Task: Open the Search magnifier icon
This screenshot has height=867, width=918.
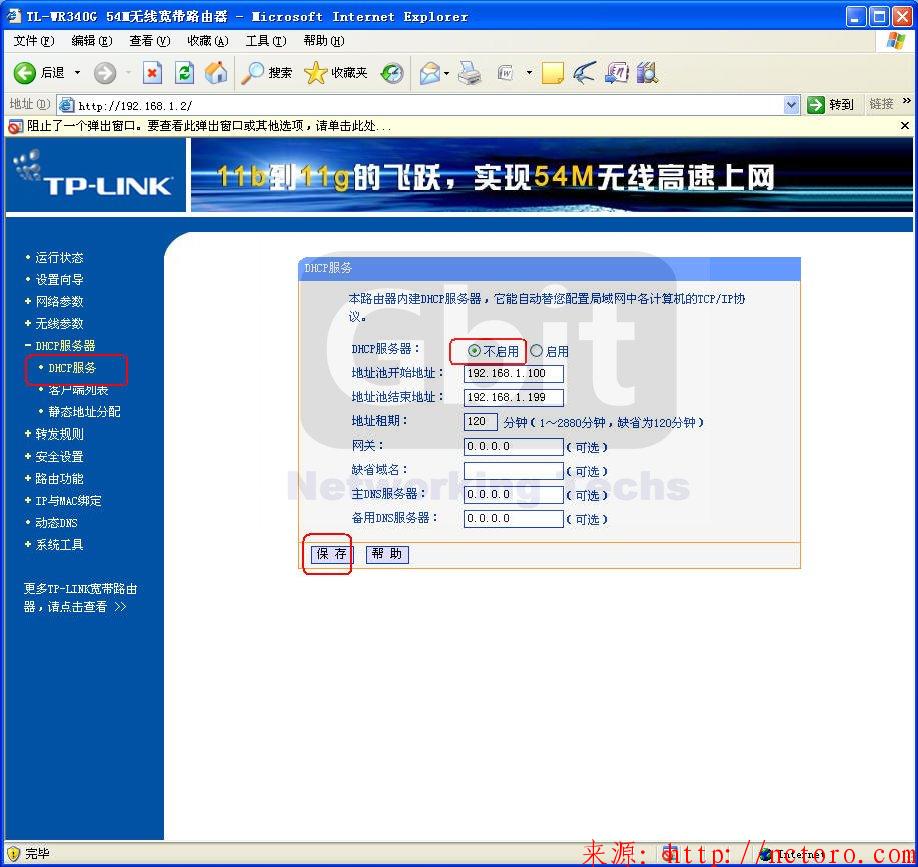Action: click(x=252, y=73)
